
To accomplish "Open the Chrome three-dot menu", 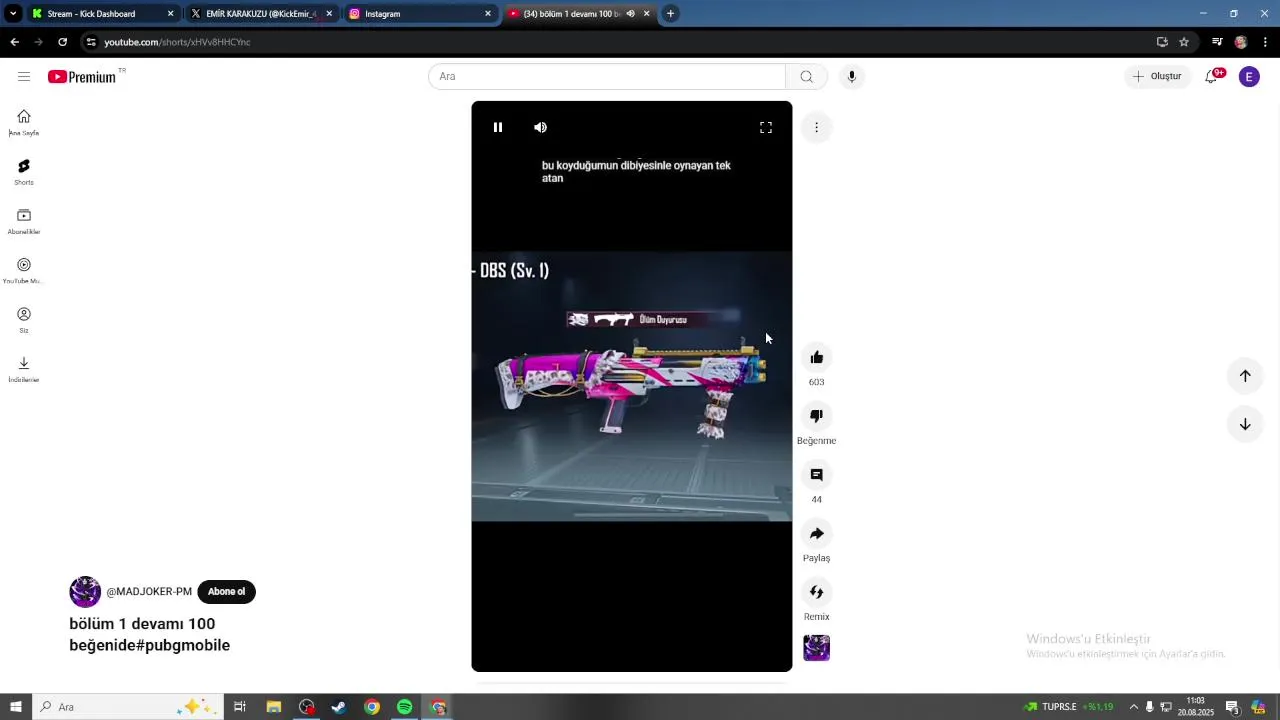I will point(1266,42).
